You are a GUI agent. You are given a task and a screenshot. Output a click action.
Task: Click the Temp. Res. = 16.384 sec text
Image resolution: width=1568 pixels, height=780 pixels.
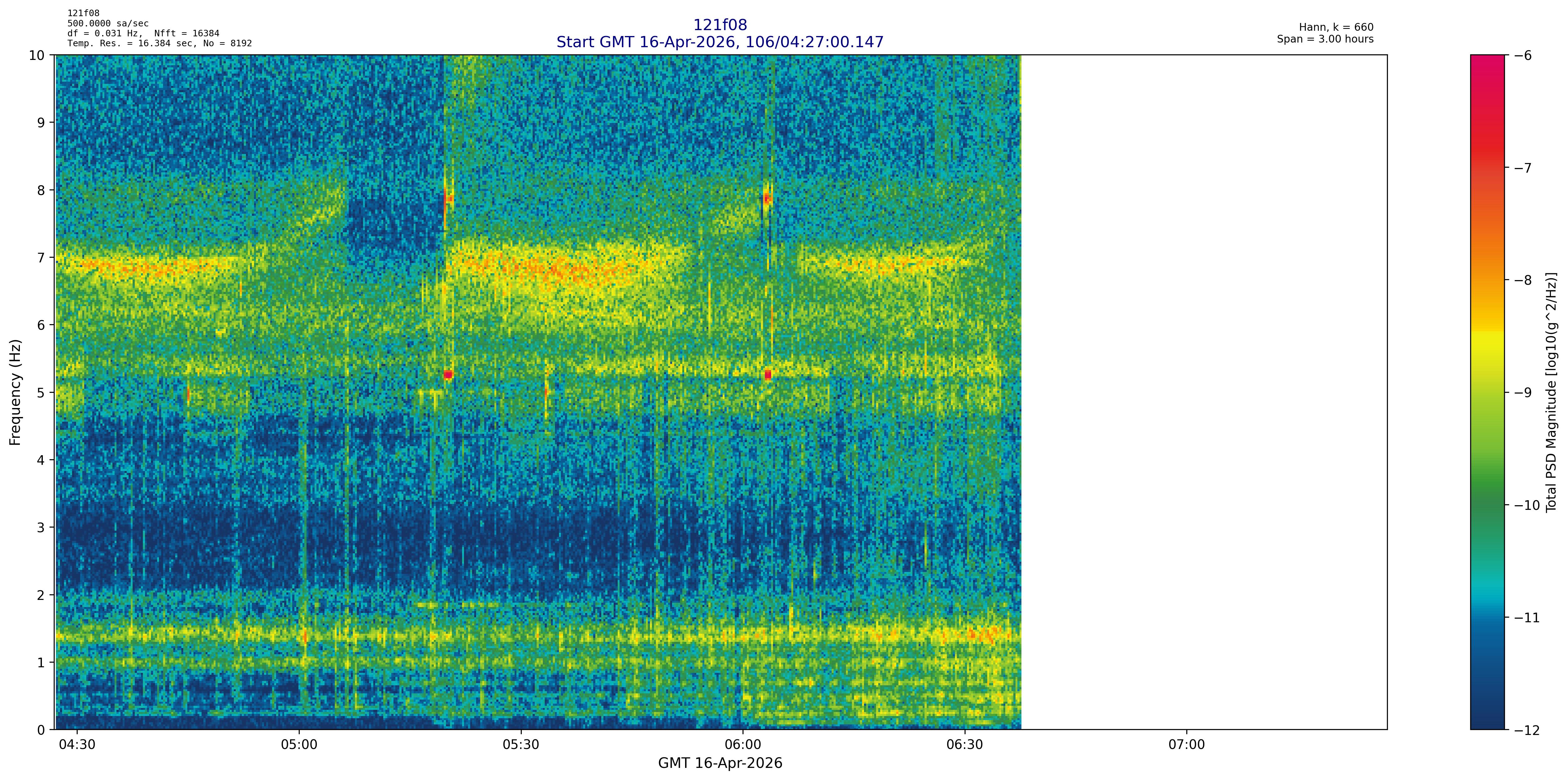131,43
